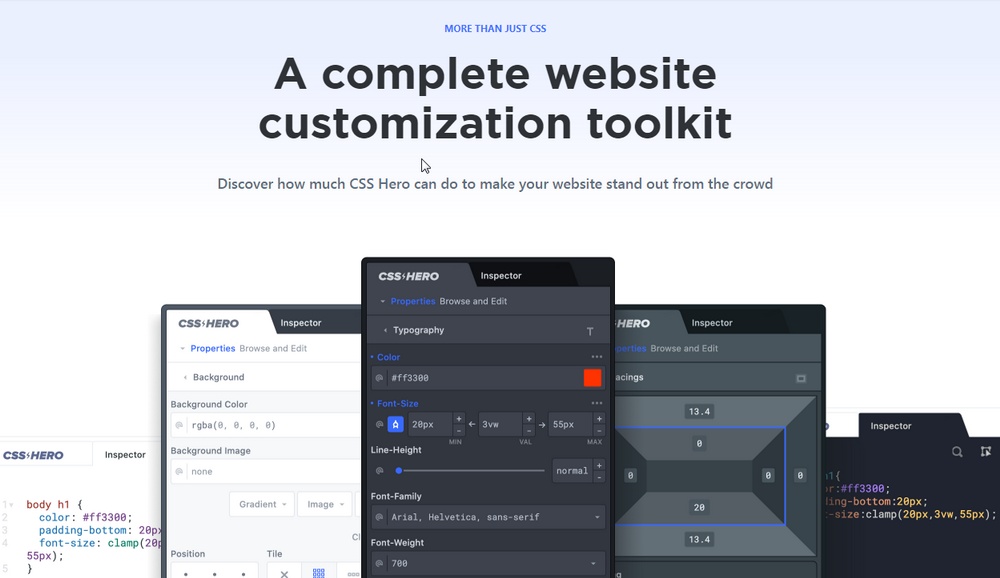Click the CSS Hero logo on the white code editor

point(33,456)
